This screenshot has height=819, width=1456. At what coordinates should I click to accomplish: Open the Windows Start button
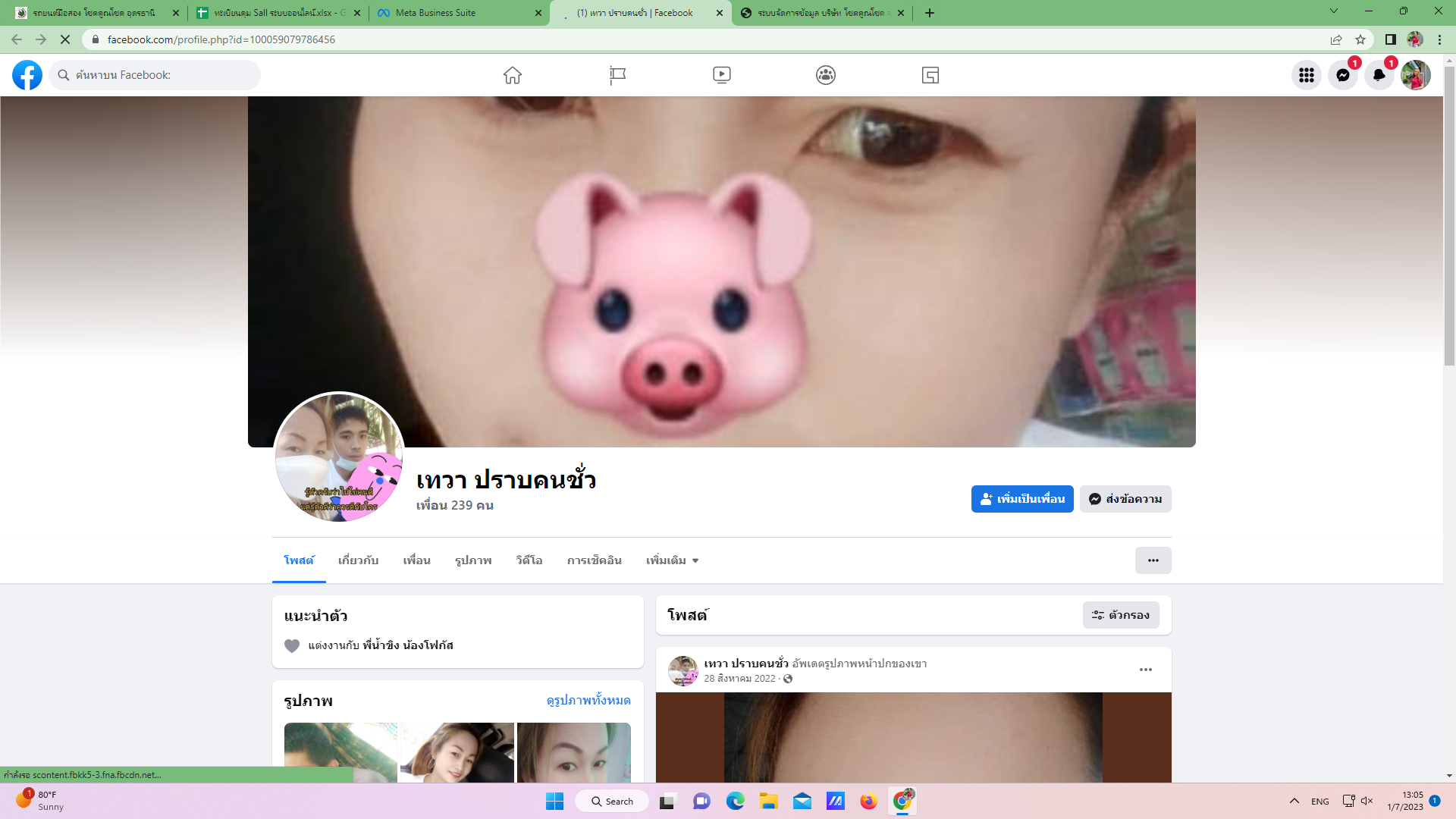[554, 802]
